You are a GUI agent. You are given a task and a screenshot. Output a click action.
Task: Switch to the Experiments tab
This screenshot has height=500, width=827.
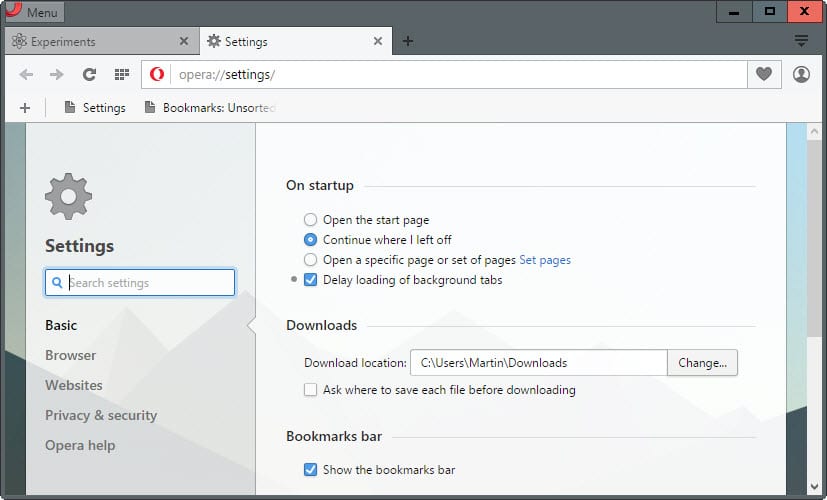pos(95,42)
